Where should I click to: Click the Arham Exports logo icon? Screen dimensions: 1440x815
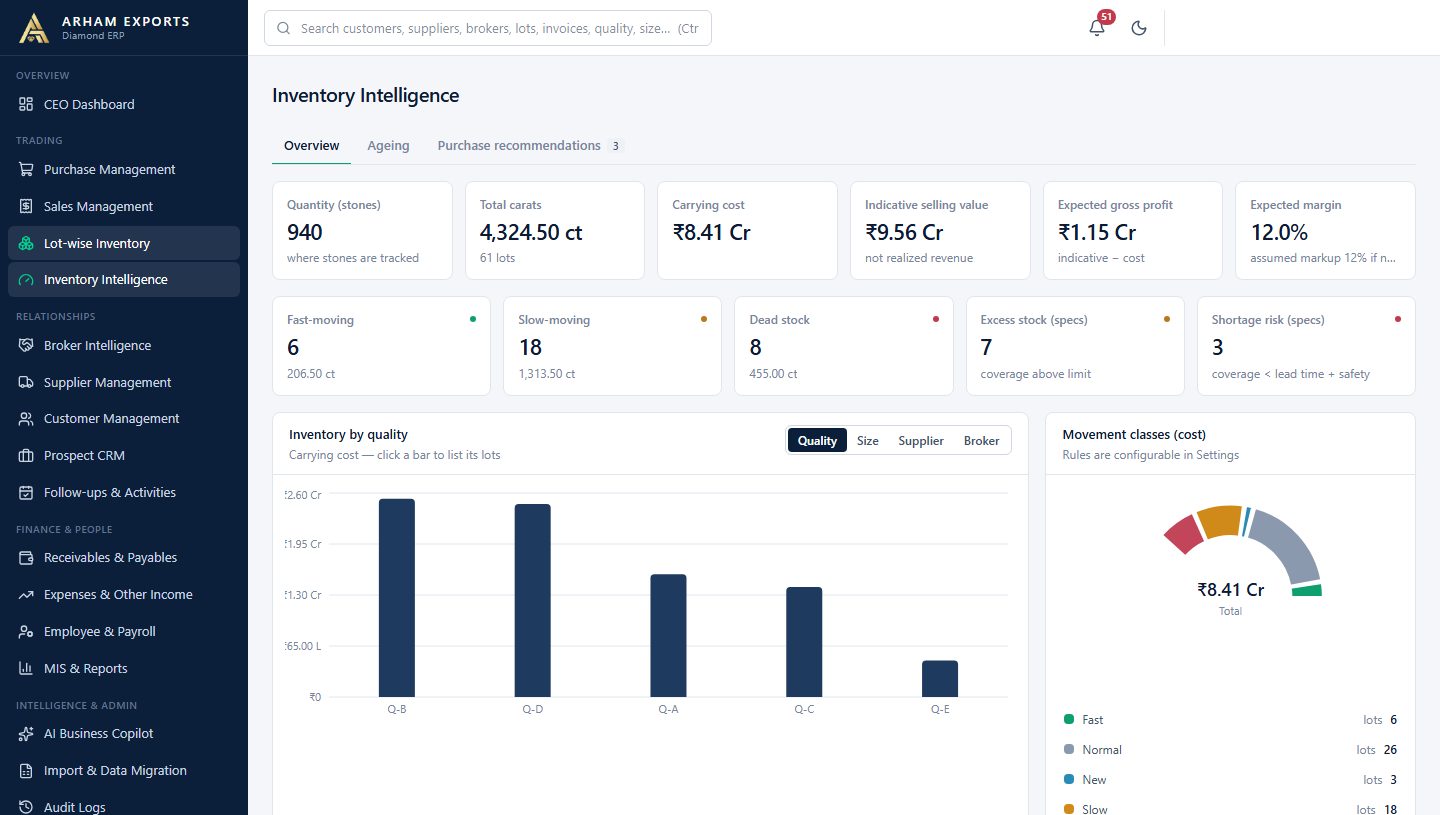(x=34, y=28)
